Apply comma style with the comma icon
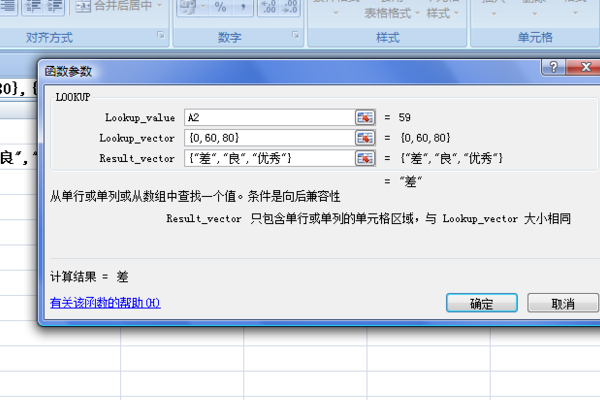This screenshot has height=400, width=600. click(x=243, y=7)
